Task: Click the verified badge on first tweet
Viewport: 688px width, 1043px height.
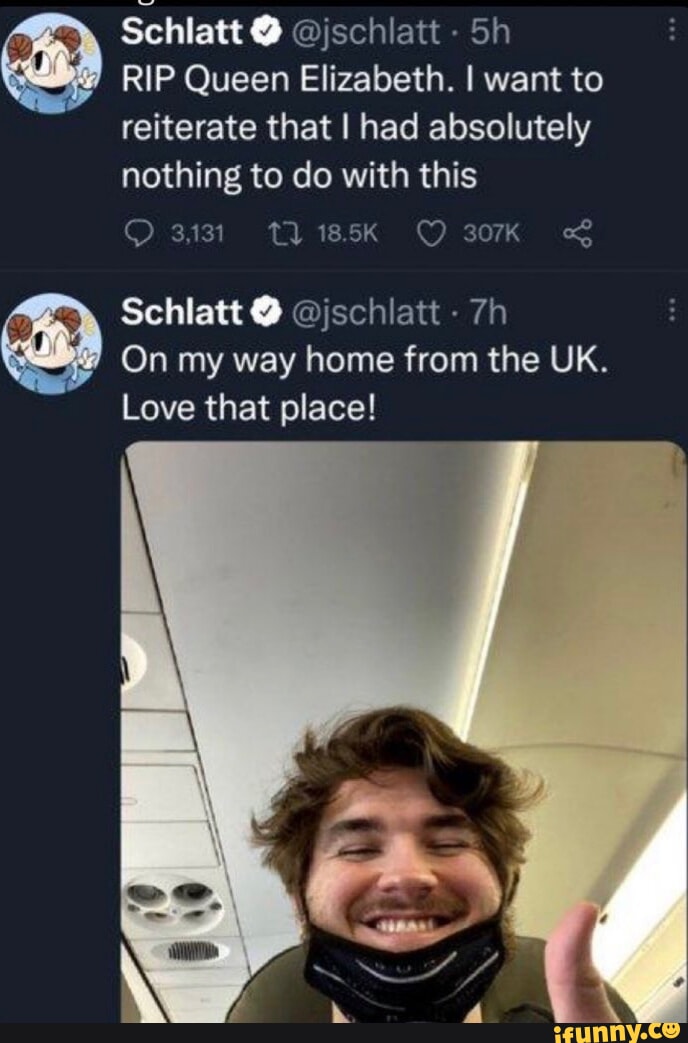Action: (x=266, y=34)
